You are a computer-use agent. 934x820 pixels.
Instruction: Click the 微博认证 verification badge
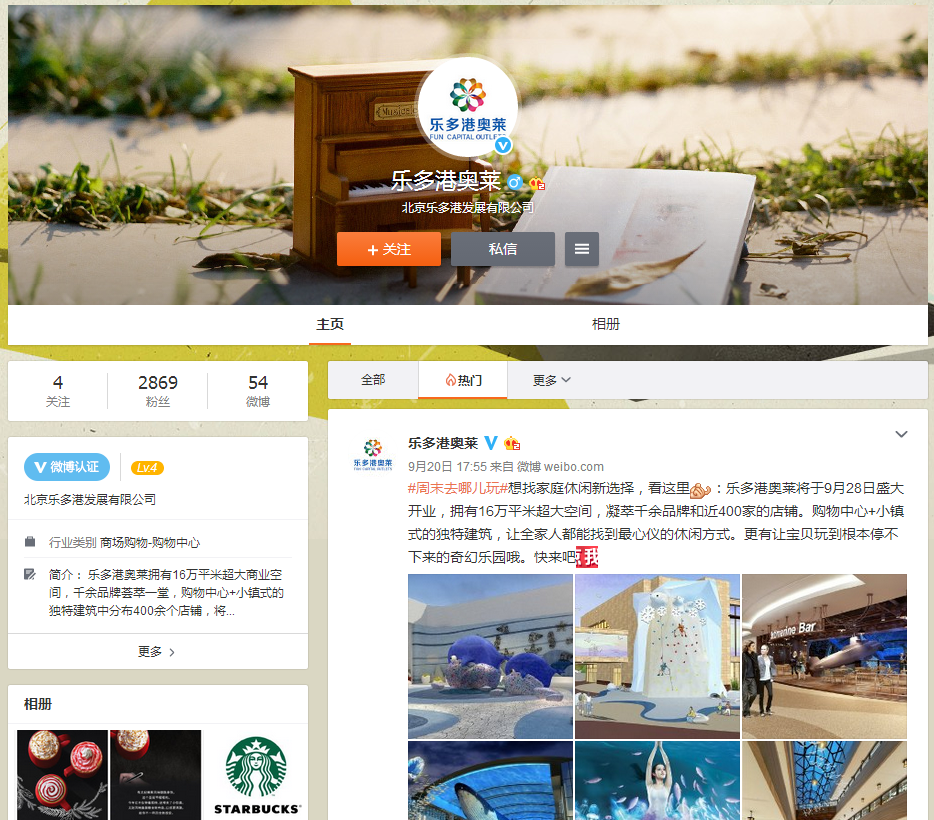pyautogui.click(x=67, y=467)
